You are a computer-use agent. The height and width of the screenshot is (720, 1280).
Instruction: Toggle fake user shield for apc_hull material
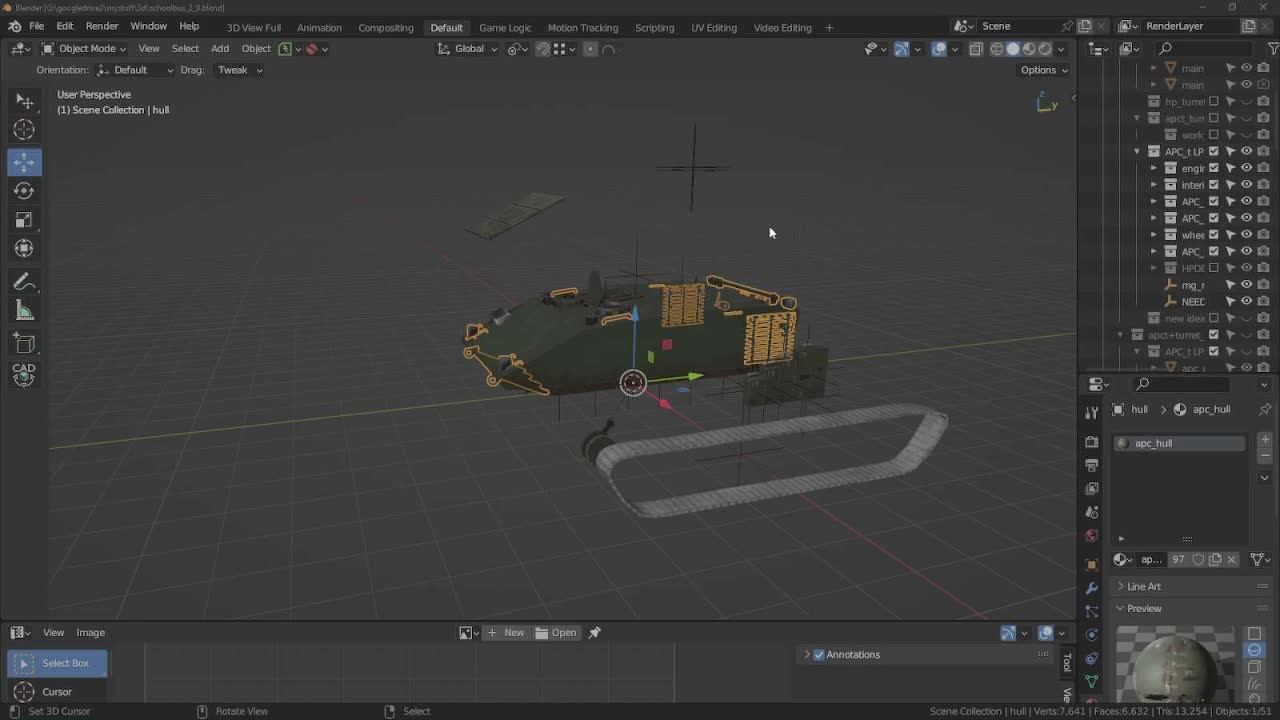pos(1198,560)
